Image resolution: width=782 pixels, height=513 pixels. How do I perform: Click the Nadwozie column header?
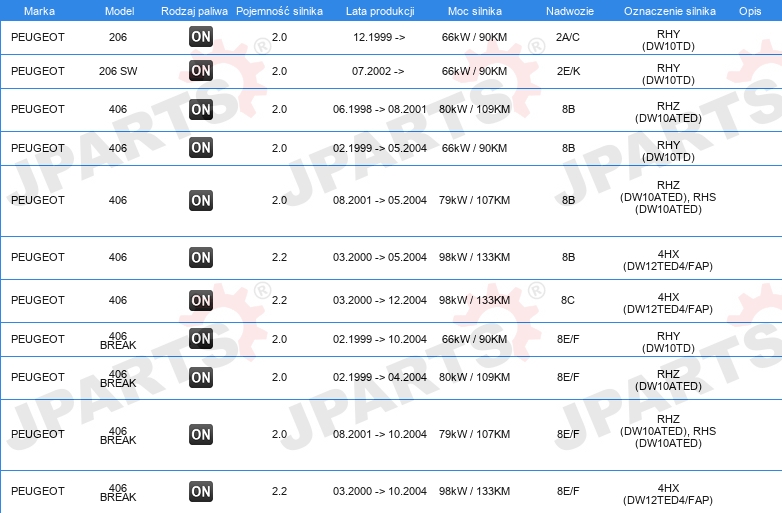570,11
